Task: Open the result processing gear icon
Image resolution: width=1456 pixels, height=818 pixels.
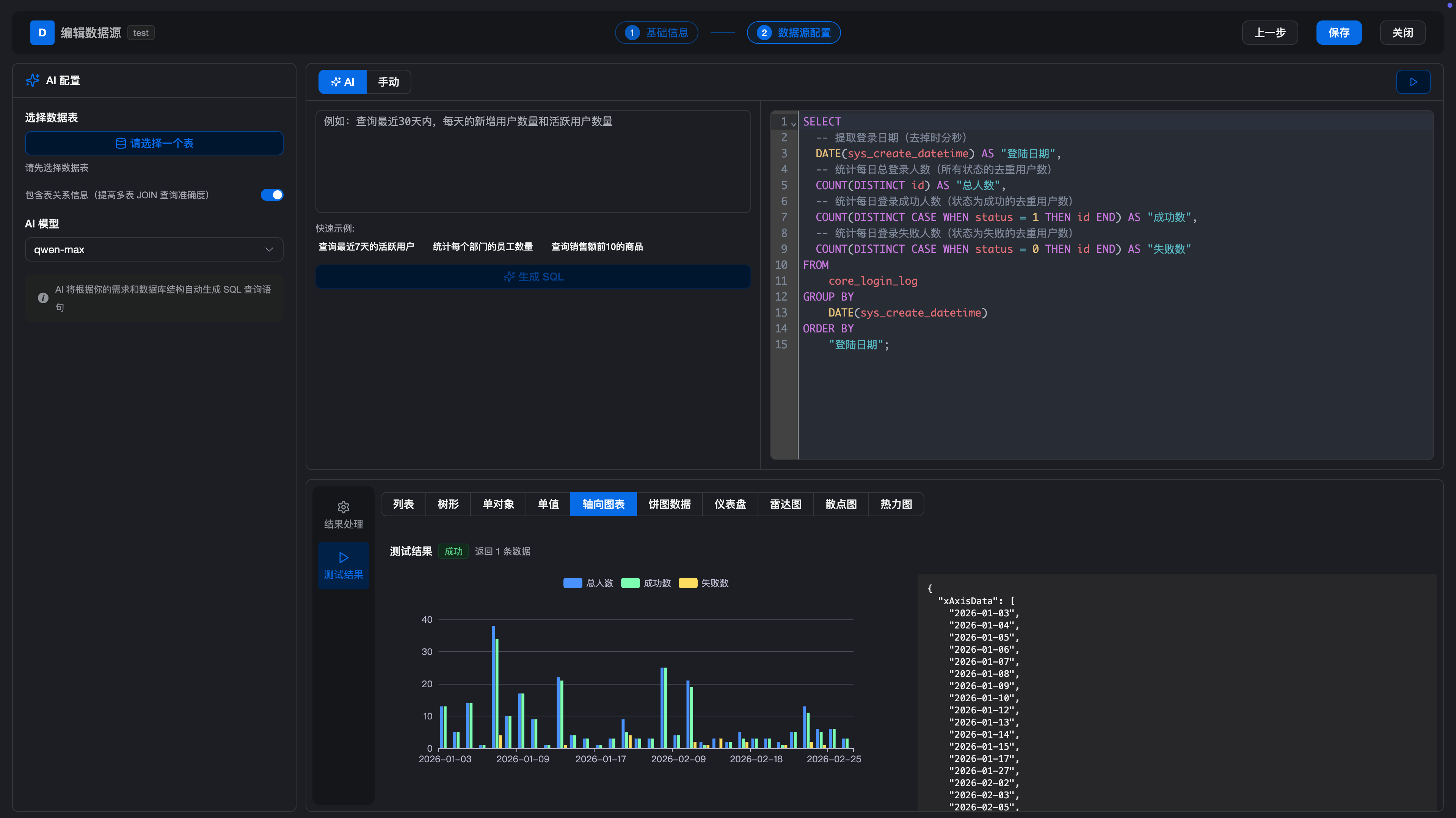Action: 343,507
